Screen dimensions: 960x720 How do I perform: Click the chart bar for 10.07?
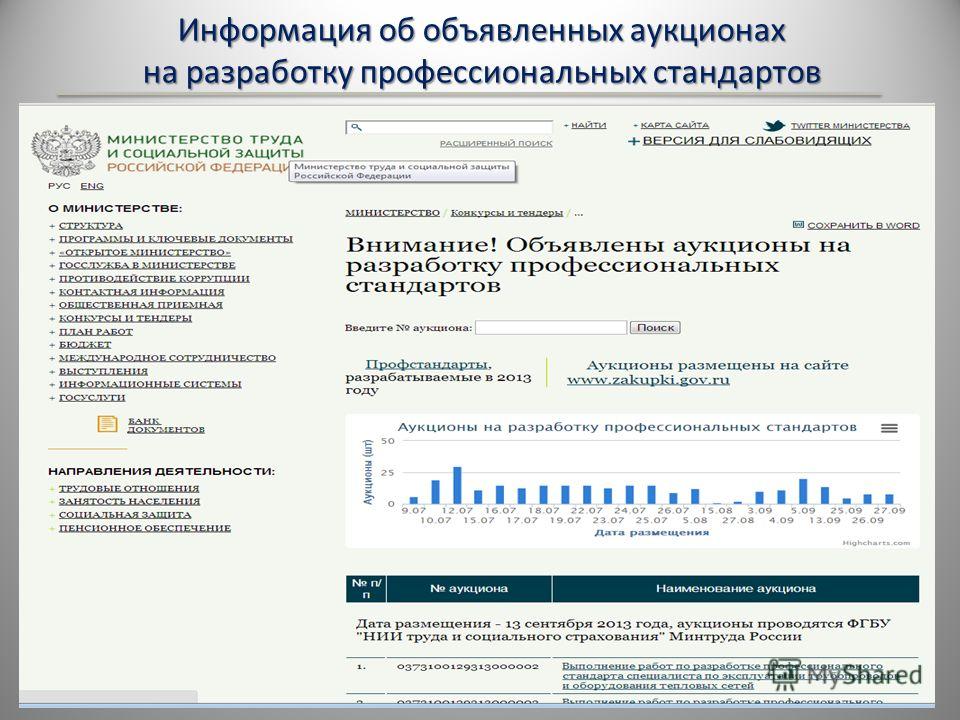coord(435,492)
